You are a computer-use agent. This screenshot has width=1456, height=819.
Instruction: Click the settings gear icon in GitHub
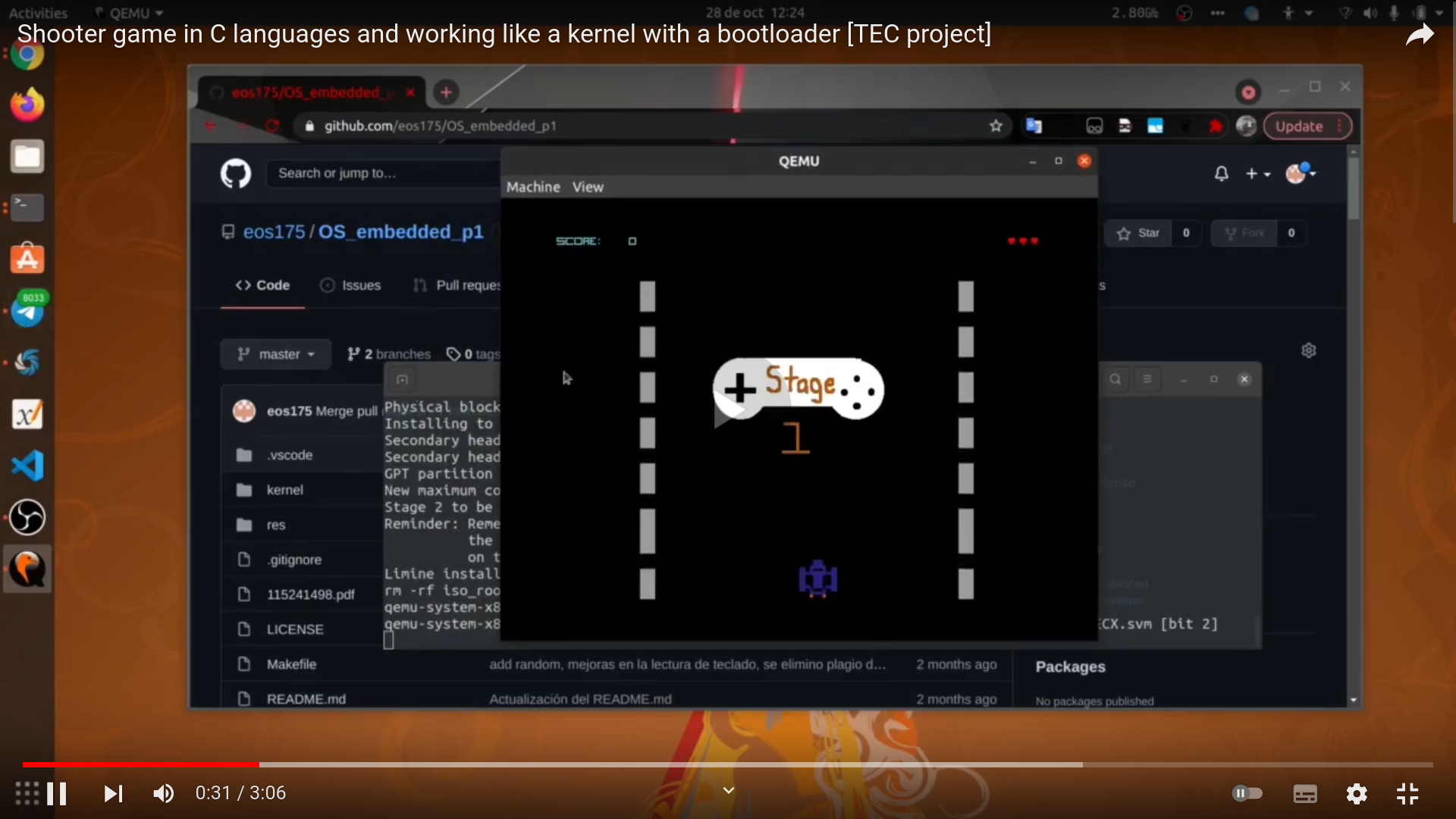click(x=1309, y=350)
